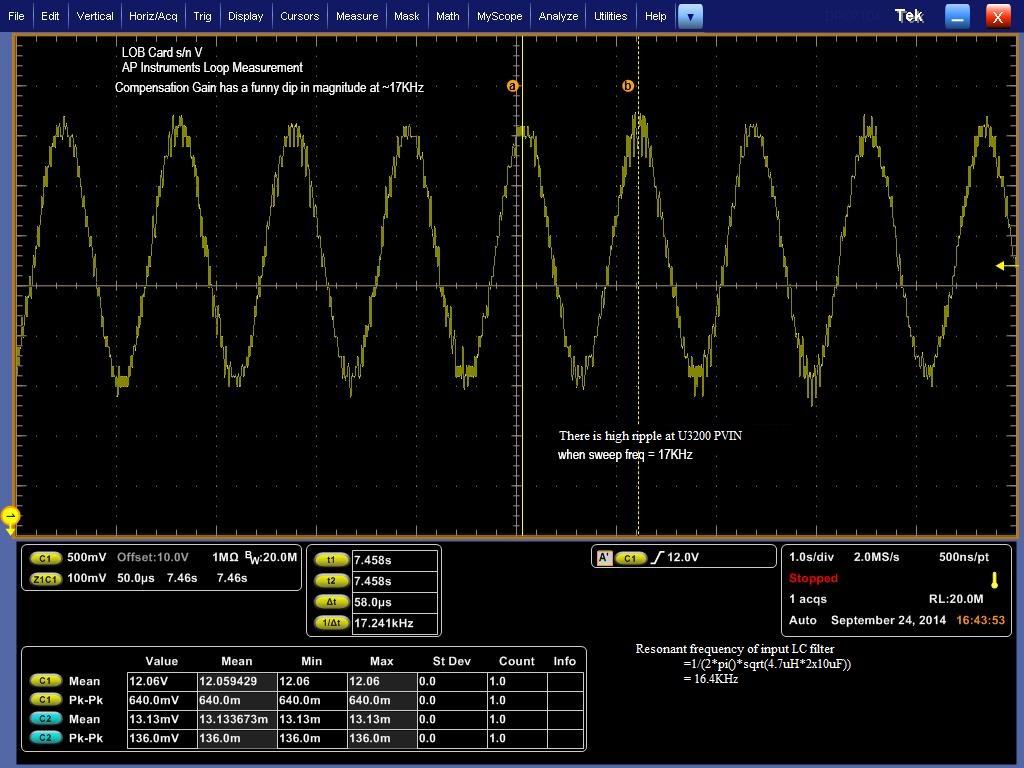1024x768 pixels.
Task: Click the Δt cursor badge
Action: tap(330, 601)
